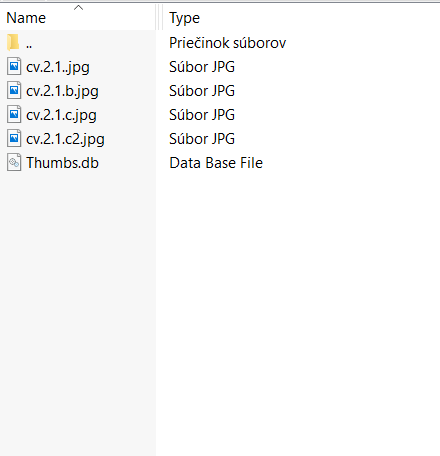Click Súbor JPG type of cv.2.1.c2.jpg
This screenshot has width=440, height=456.
pyautogui.click(x=202, y=139)
